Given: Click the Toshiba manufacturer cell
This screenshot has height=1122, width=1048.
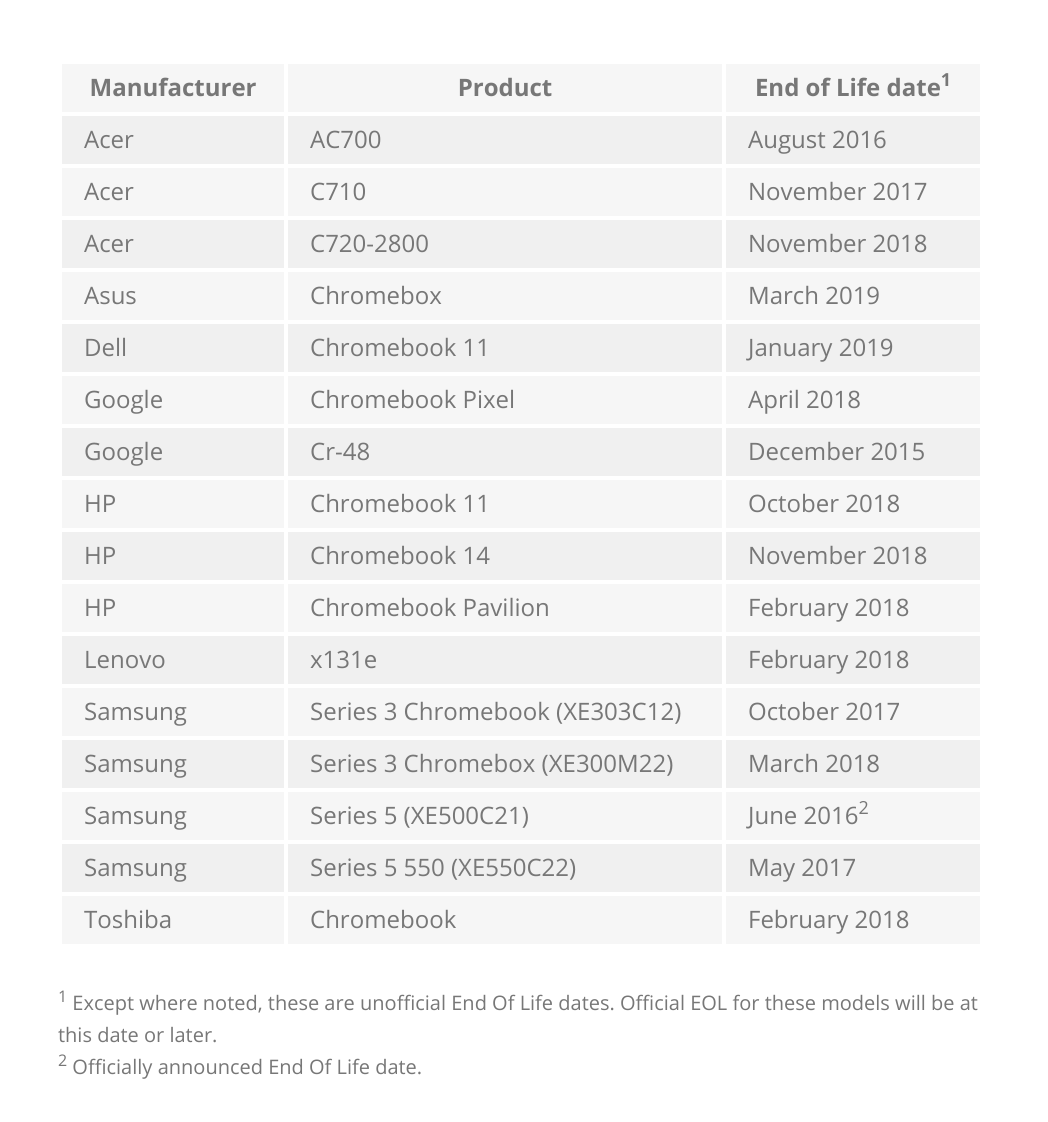Looking at the screenshot, I should click(x=172, y=920).
